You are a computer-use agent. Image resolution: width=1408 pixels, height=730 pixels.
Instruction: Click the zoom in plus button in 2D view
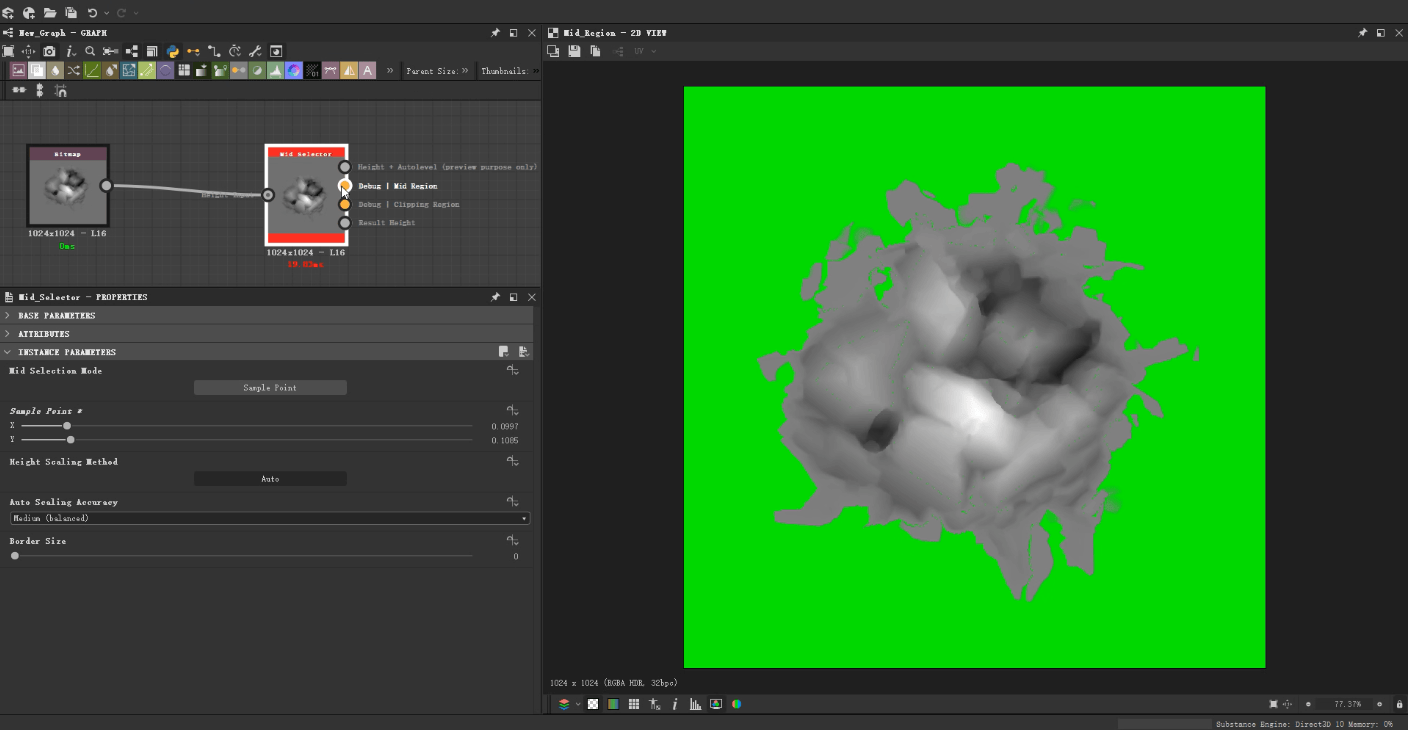[x=1379, y=704]
